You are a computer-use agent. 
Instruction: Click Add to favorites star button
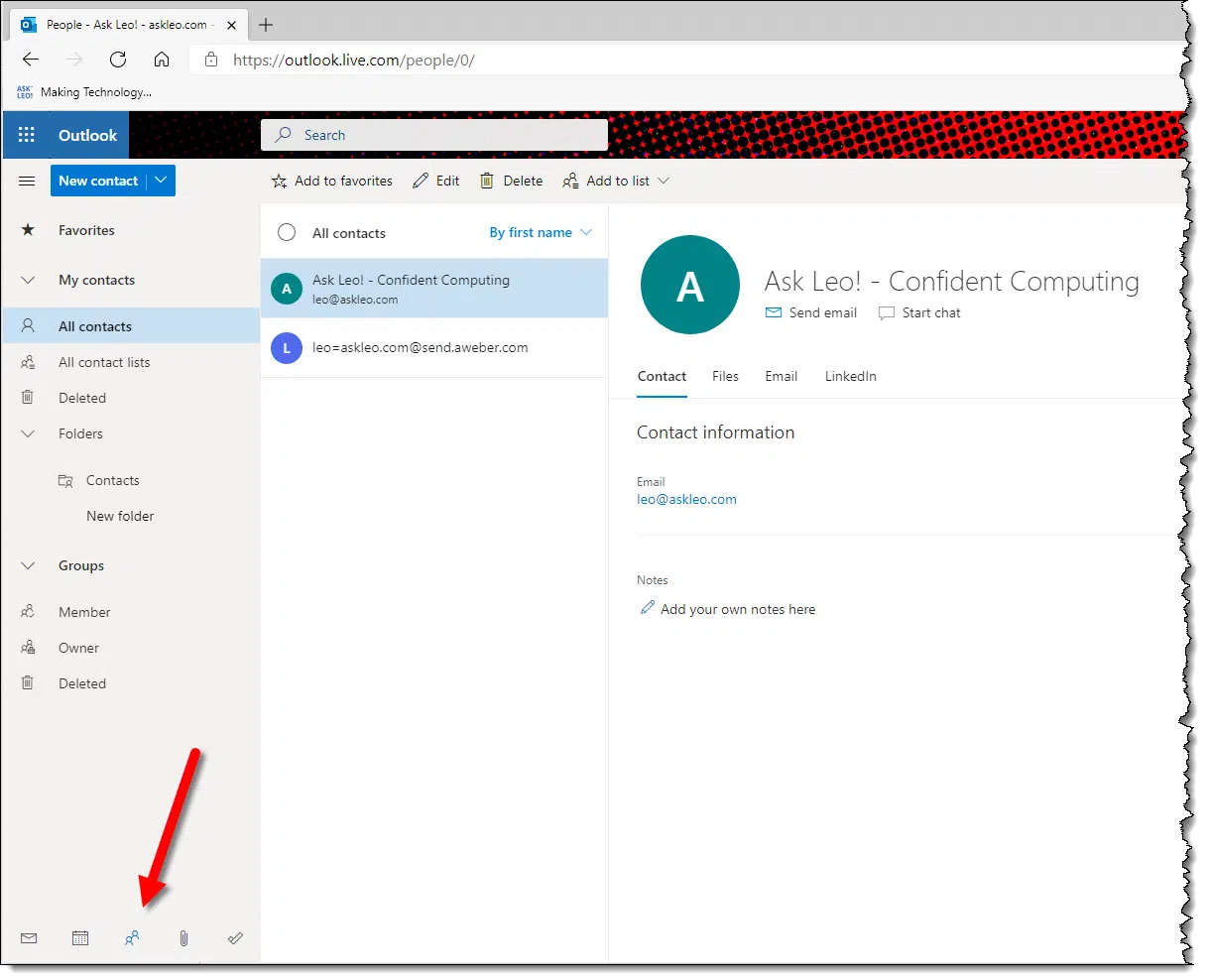point(332,181)
